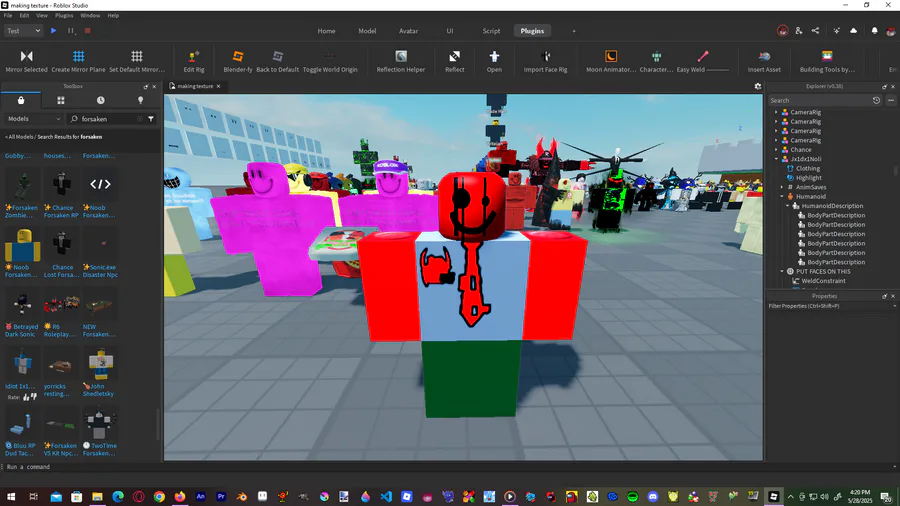Select the John Shedletsky model thumbnail

tap(100, 363)
